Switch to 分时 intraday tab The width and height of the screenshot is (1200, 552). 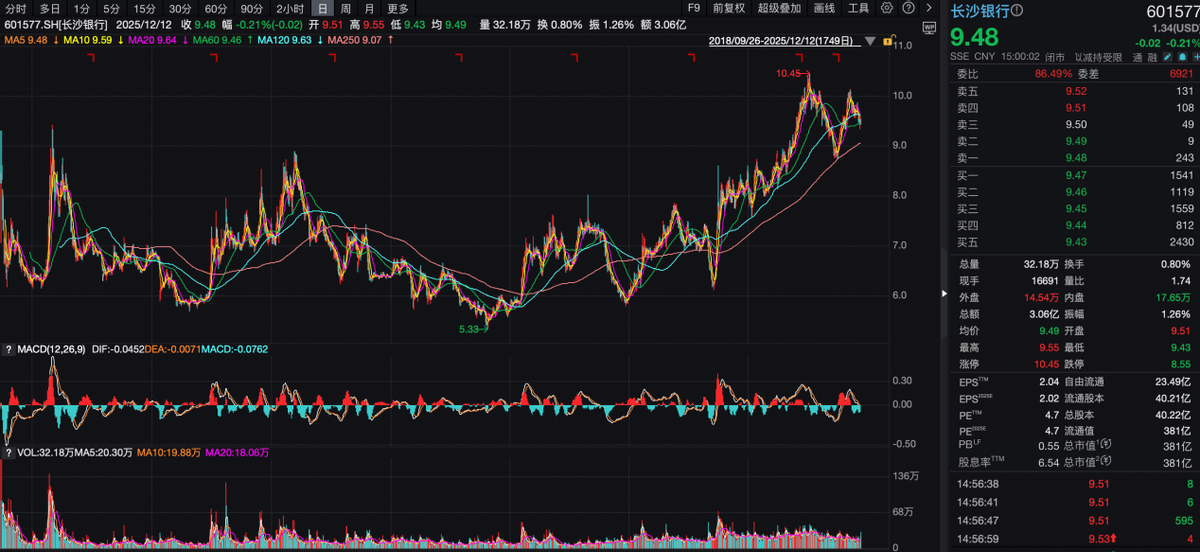click(x=15, y=8)
